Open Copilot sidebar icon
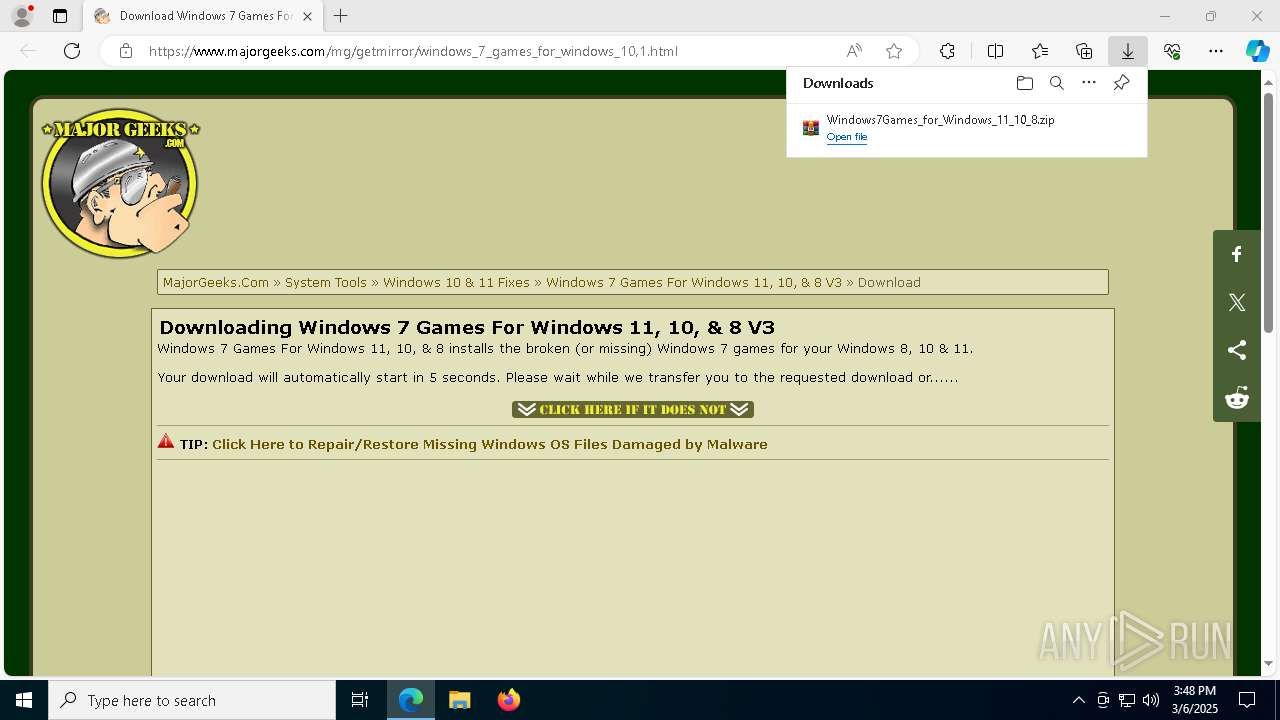This screenshot has width=1280, height=720. 1258,51
